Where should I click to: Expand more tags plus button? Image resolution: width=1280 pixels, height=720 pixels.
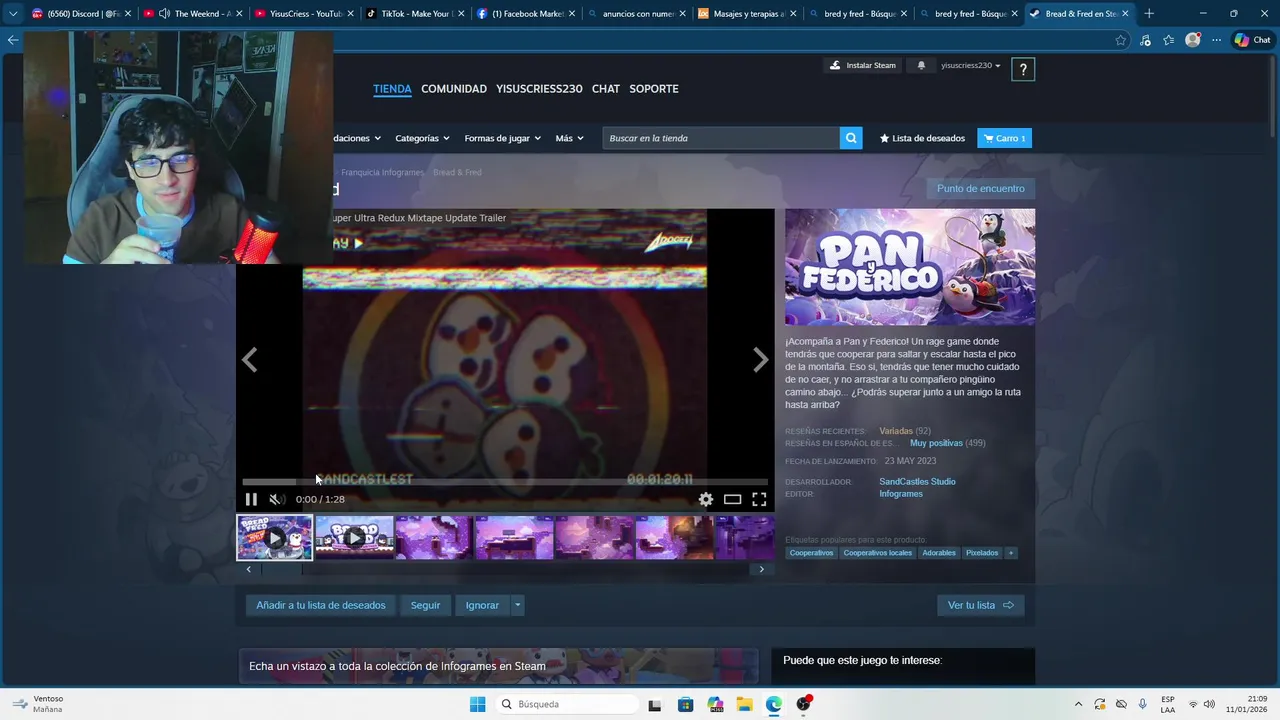(x=1011, y=553)
